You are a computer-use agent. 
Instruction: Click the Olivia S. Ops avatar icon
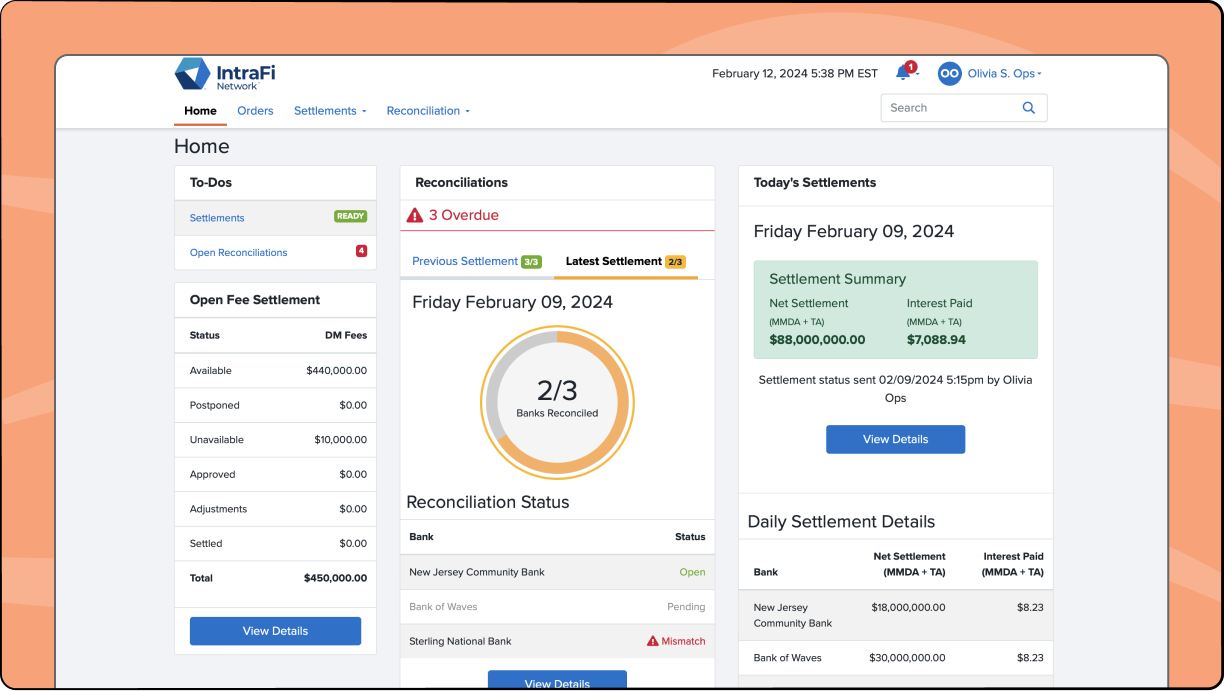pos(948,73)
